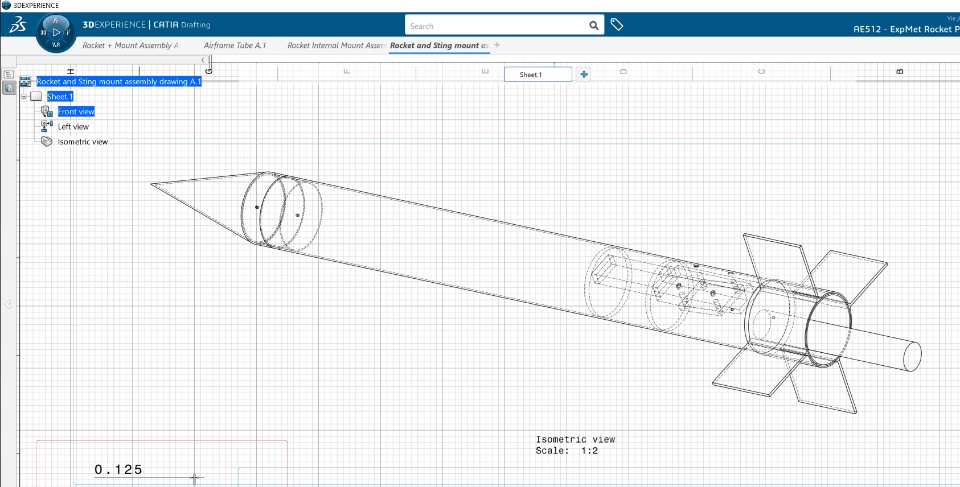Click the 0.125 dimension value
Screen dimensions: 960x487
tap(118, 470)
